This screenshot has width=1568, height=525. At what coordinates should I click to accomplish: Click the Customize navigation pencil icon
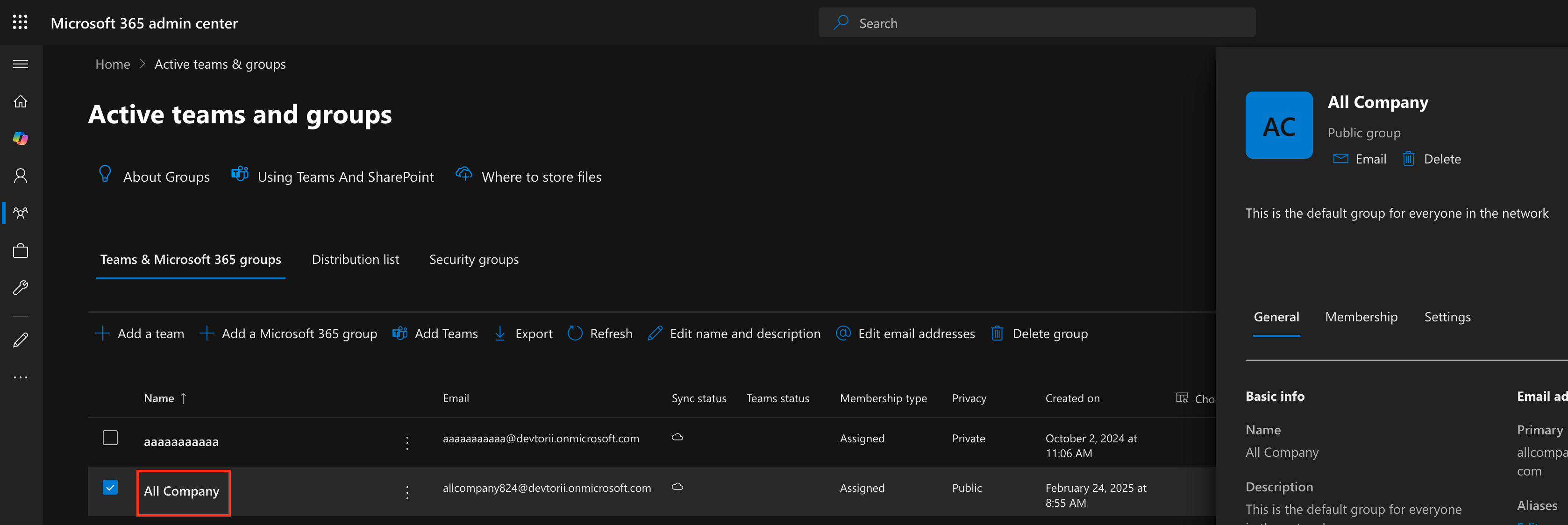[21, 340]
